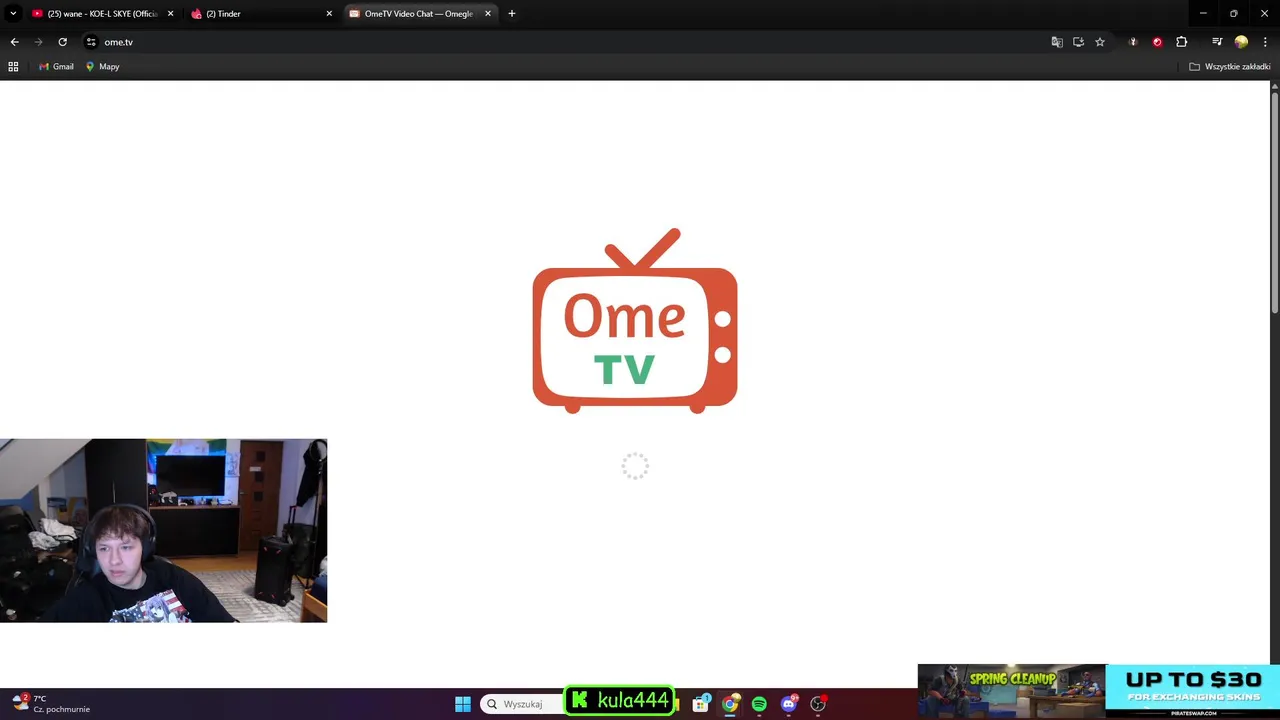
Task: Open the Extensions puzzle icon
Action: 1182,42
